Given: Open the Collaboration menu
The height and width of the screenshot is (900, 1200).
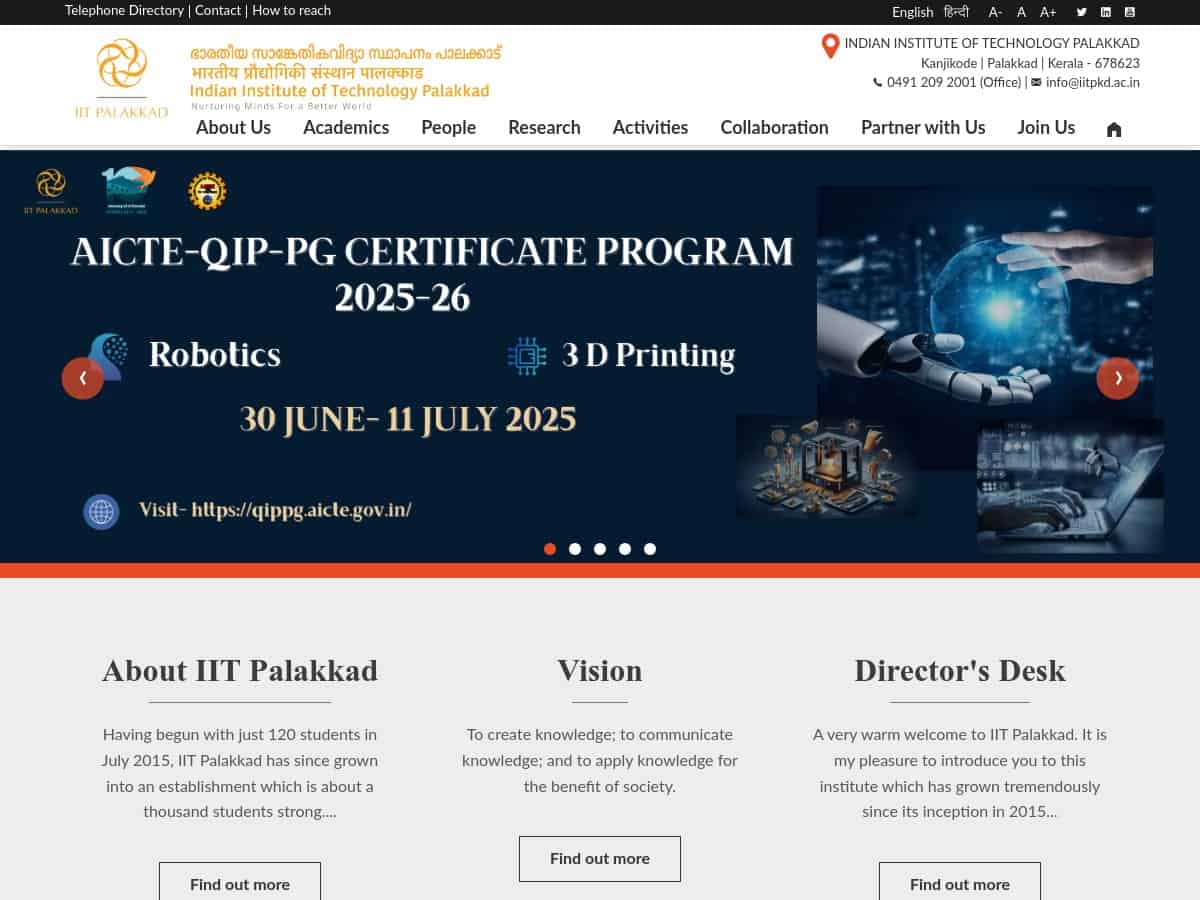Looking at the screenshot, I should (774, 127).
